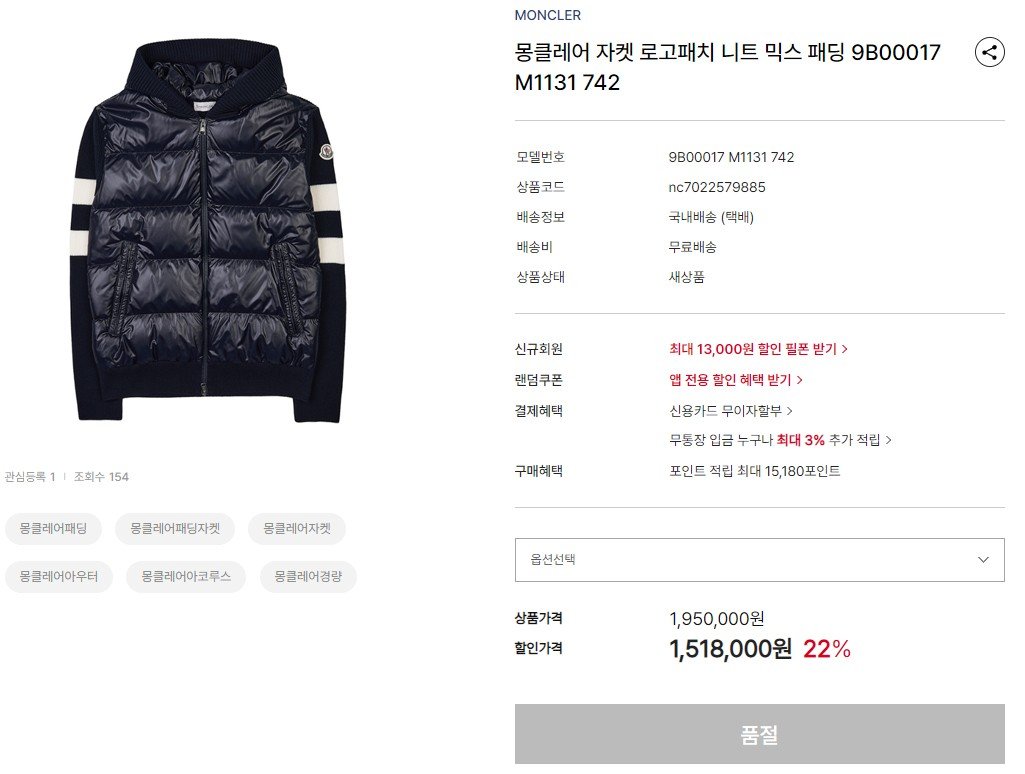This screenshot has height=774, width=1025.
Task: Select the 몽클레어패딩자켓 tag
Action: (175, 529)
